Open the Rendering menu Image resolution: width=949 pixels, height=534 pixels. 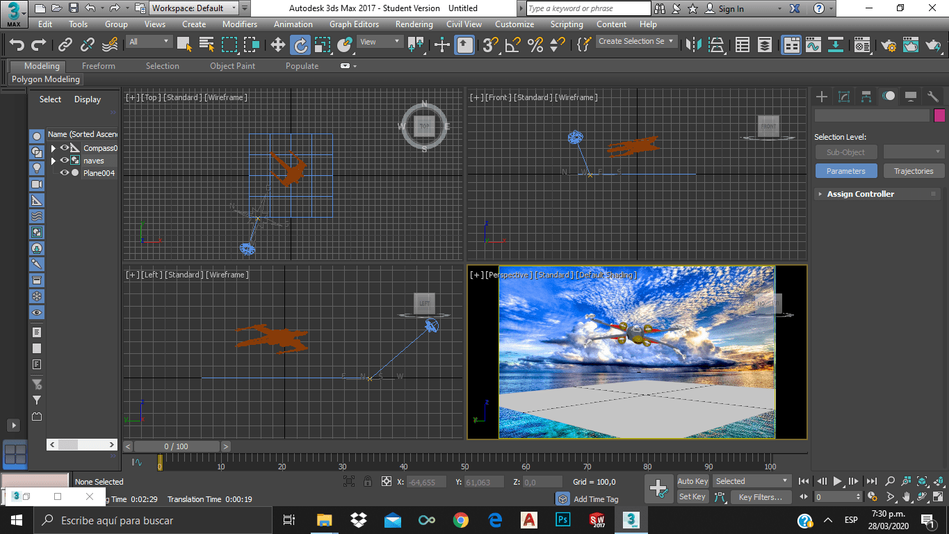[x=413, y=24]
